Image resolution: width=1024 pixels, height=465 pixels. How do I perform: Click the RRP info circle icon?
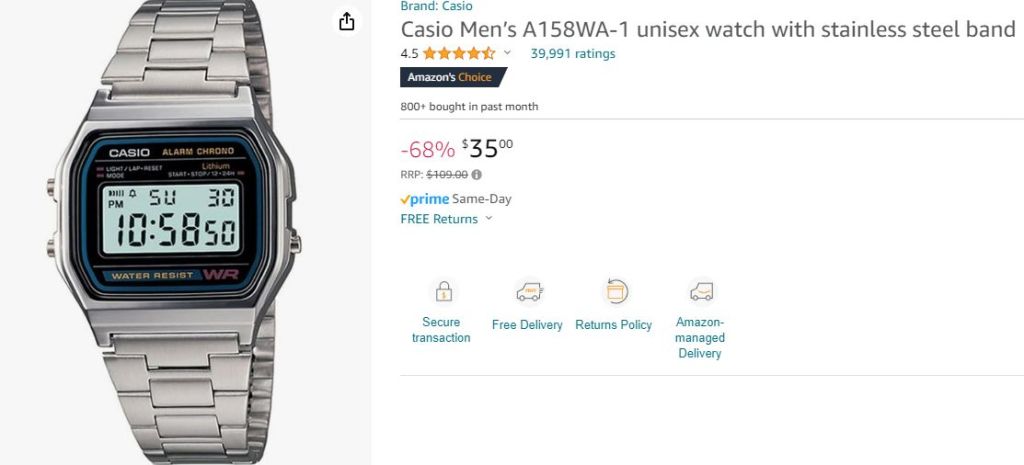pos(476,174)
